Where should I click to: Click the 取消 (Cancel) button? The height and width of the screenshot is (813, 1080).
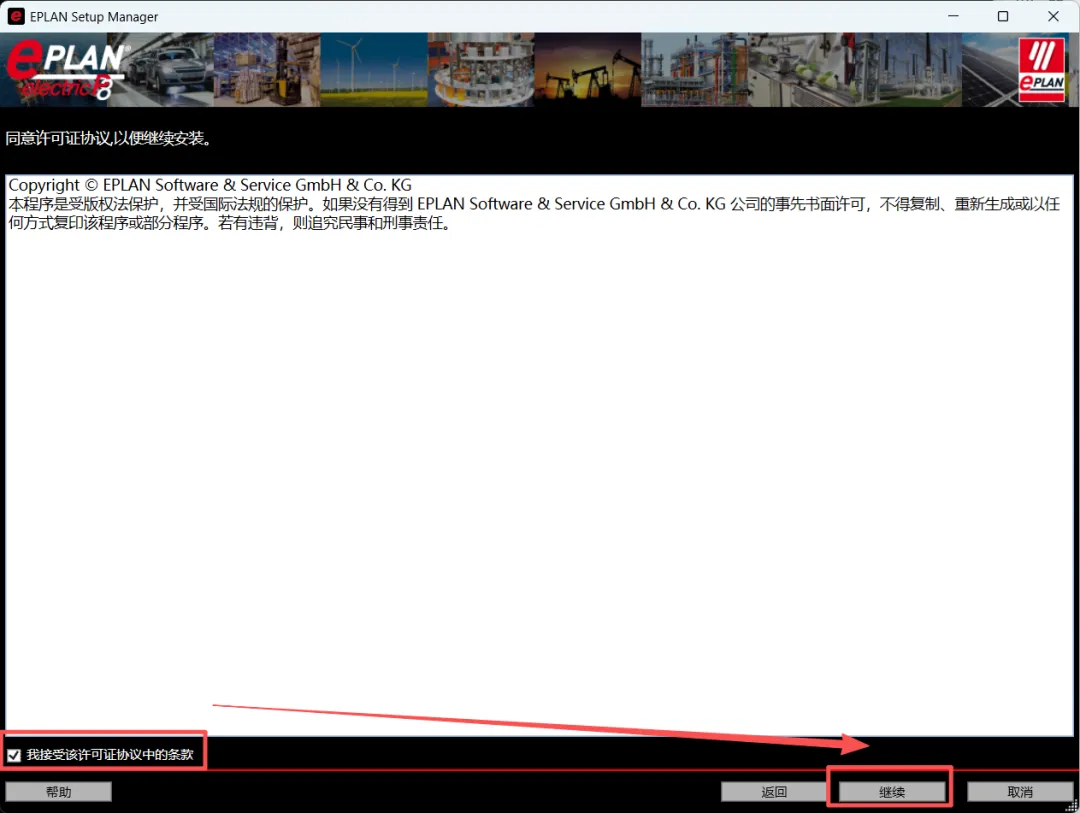click(x=1019, y=792)
